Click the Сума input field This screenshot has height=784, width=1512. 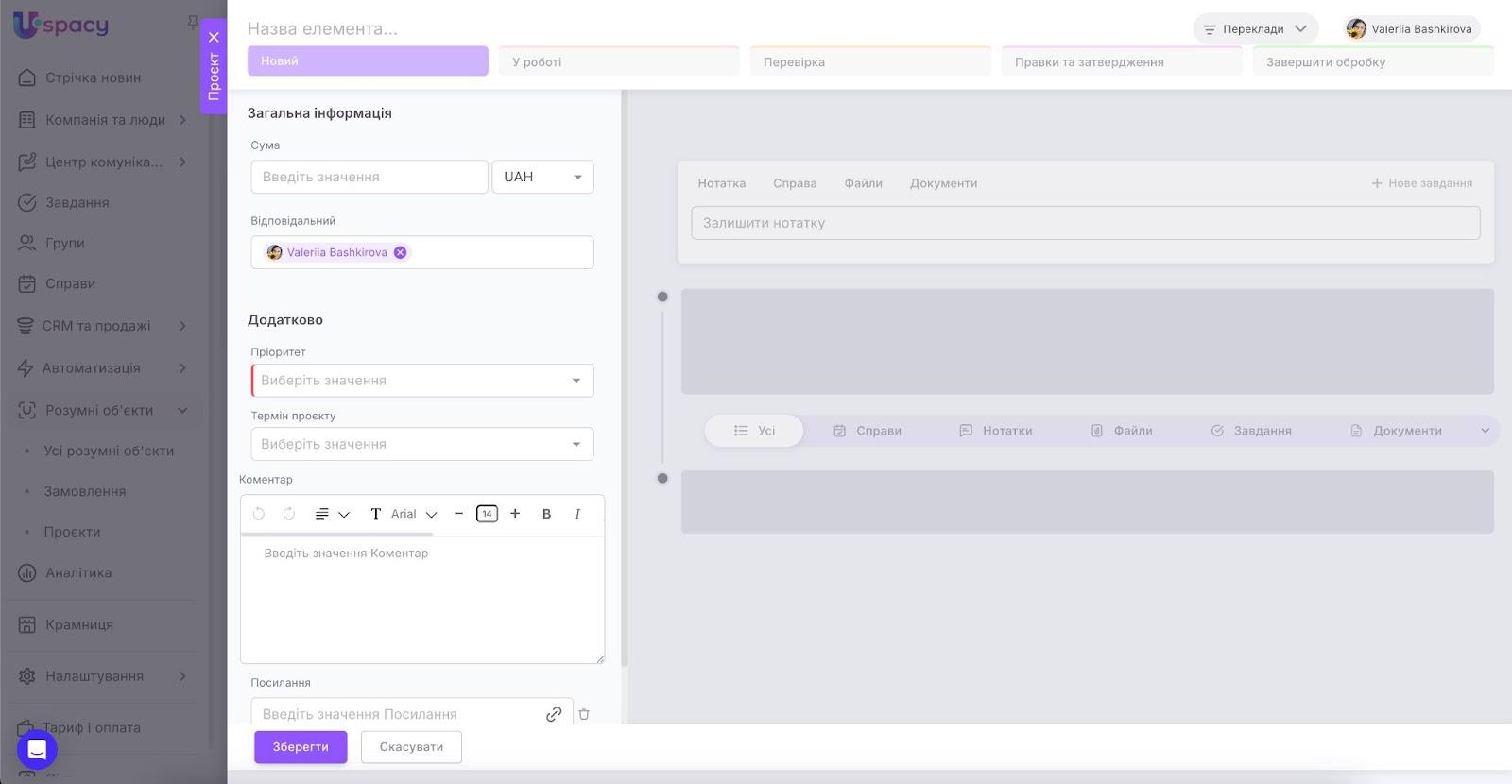tap(369, 177)
